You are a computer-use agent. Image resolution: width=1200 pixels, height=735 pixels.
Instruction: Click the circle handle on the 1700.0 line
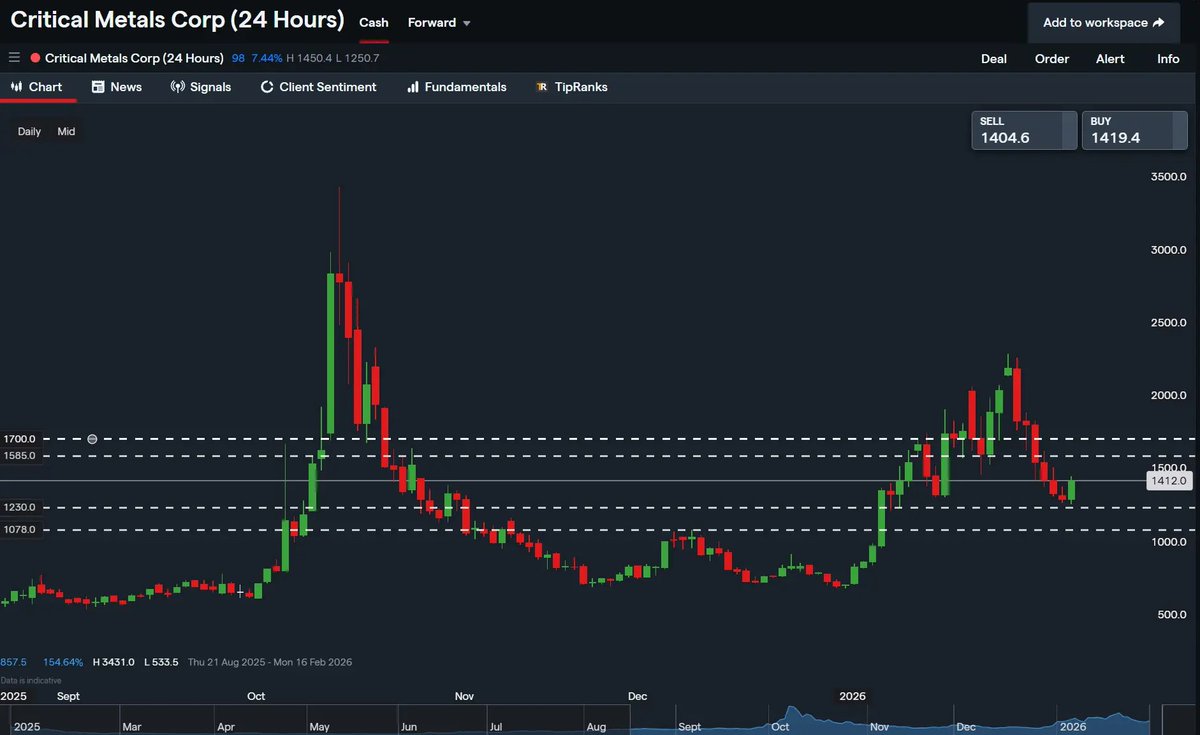[x=93, y=439]
